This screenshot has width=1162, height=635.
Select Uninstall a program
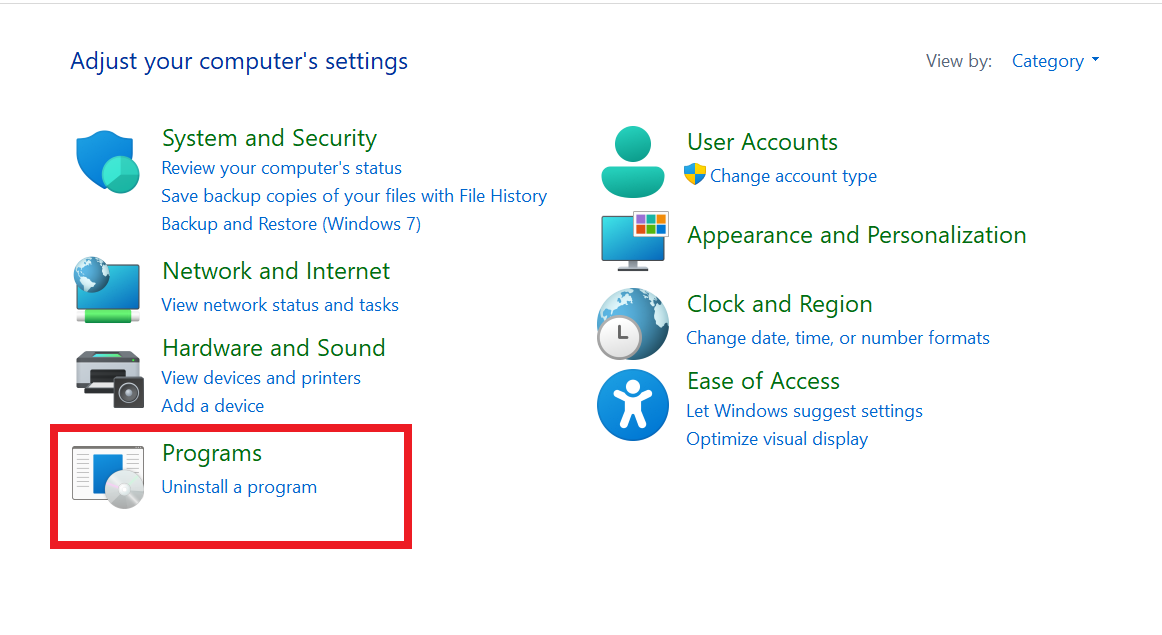coord(239,487)
